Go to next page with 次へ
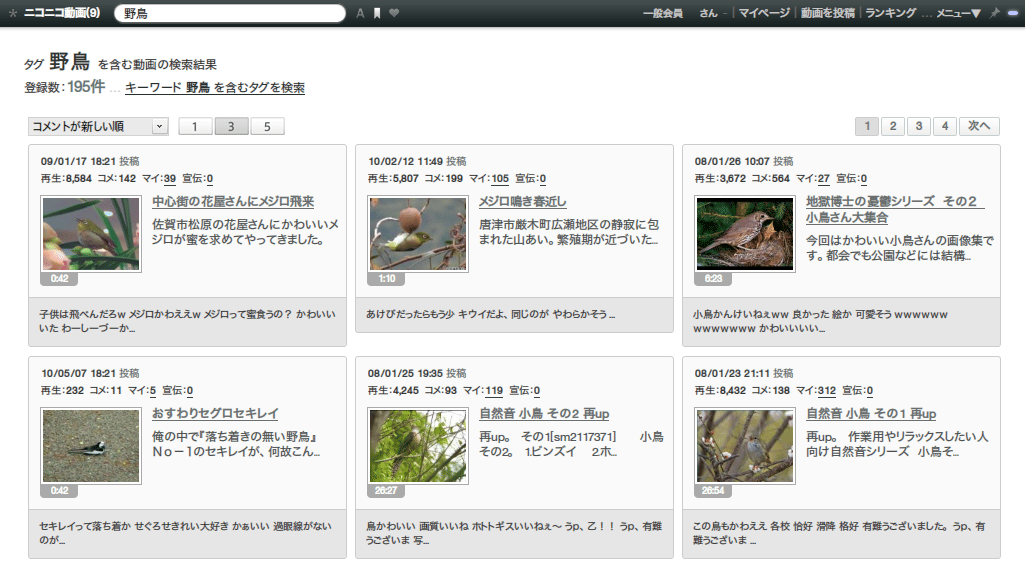The height and width of the screenshot is (567, 1025). (979, 126)
